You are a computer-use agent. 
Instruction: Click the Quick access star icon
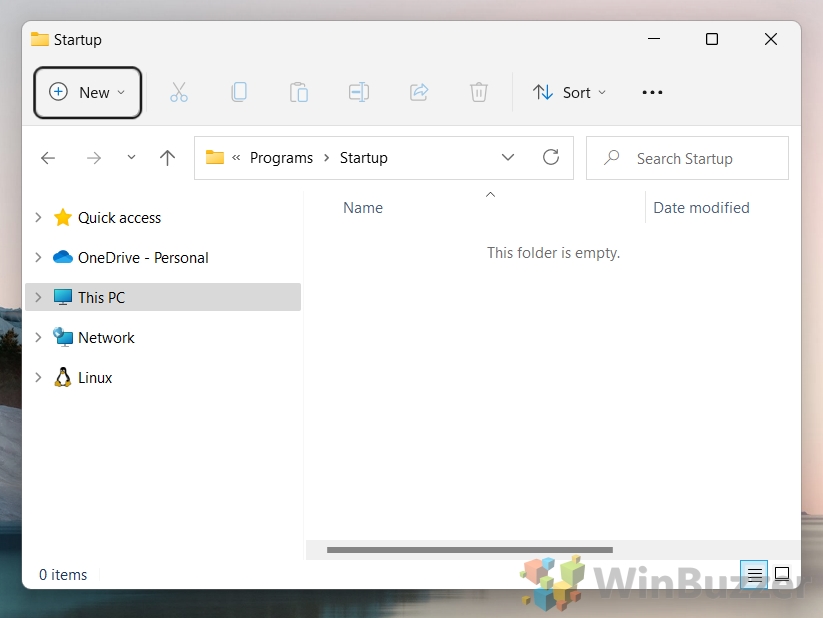(x=63, y=217)
